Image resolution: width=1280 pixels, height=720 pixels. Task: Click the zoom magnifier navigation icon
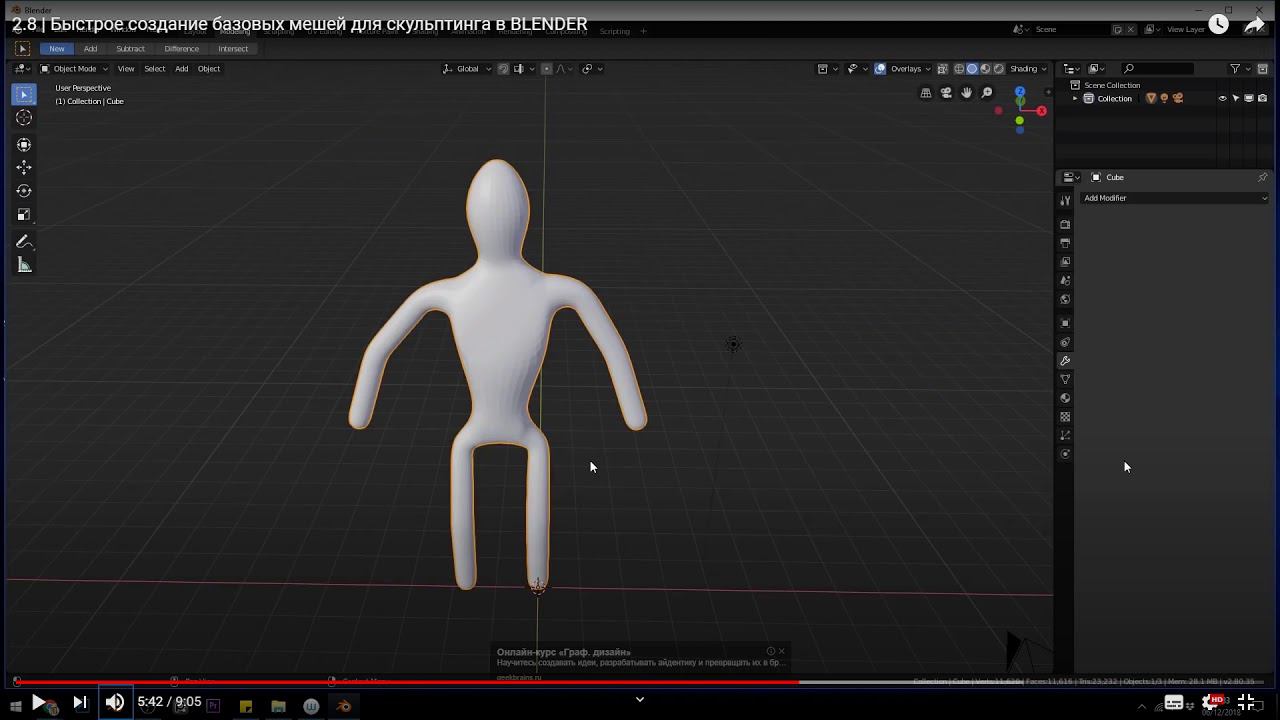point(988,93)
